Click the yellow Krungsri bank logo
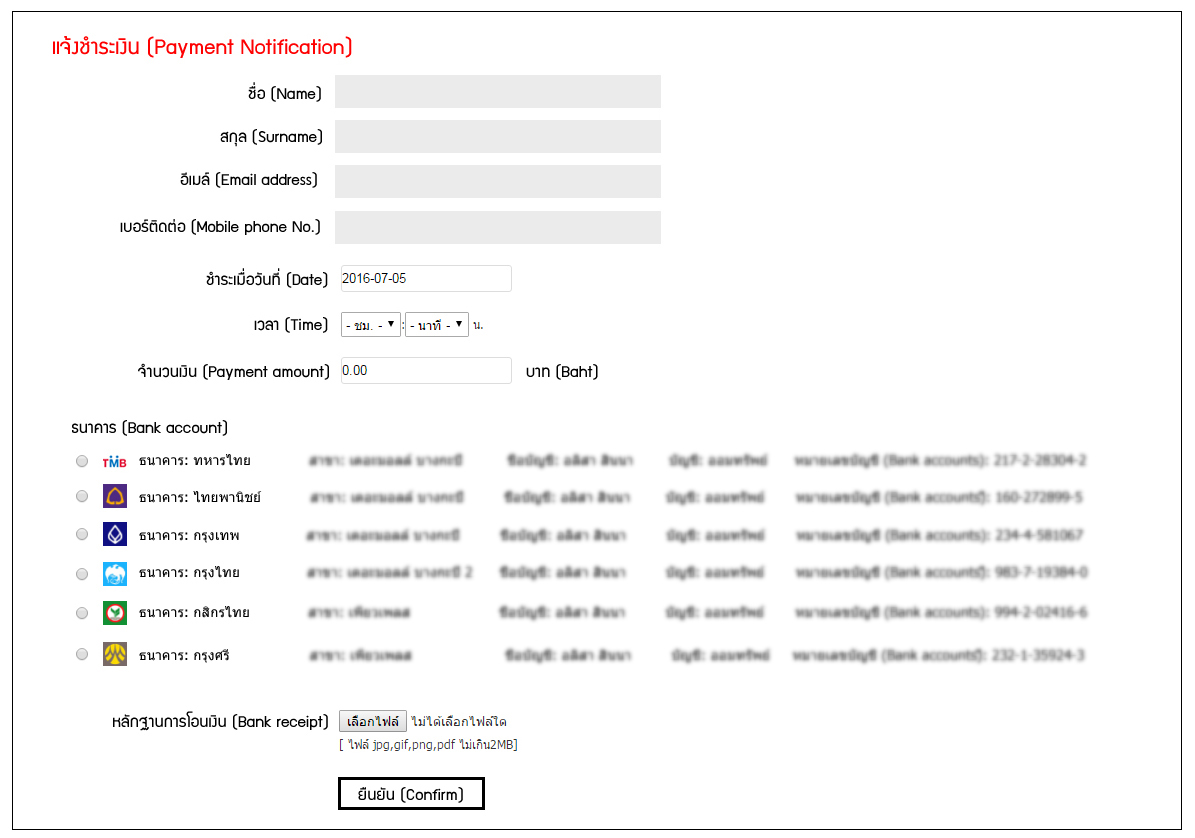Screen dimensions: 1195x838 tap(115, 655)
